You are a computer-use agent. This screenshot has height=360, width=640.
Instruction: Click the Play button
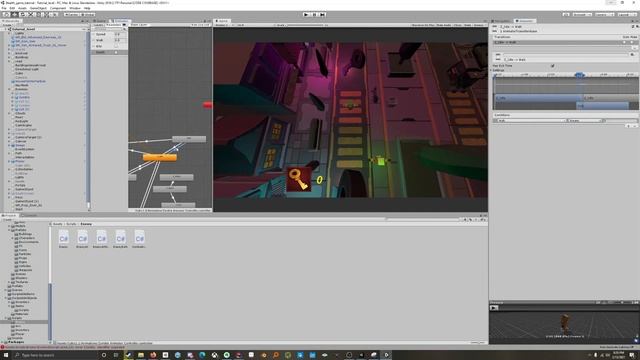click(306, 14)
